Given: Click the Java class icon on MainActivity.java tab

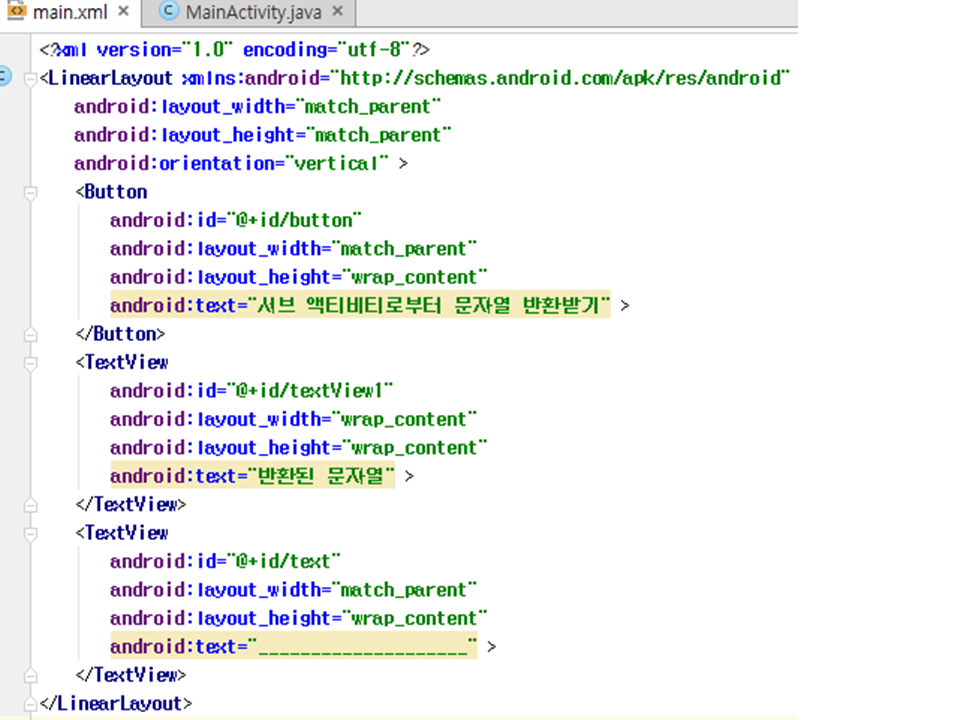Looking at the screenshot, I should click(x=169, y=12).
